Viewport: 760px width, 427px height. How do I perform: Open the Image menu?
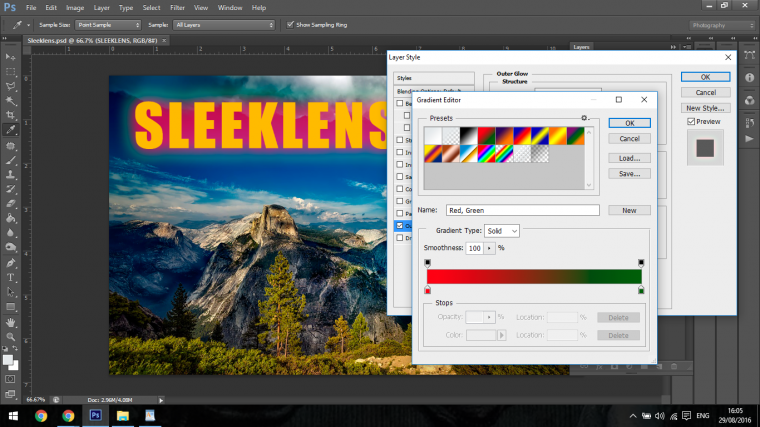point(75,8)
